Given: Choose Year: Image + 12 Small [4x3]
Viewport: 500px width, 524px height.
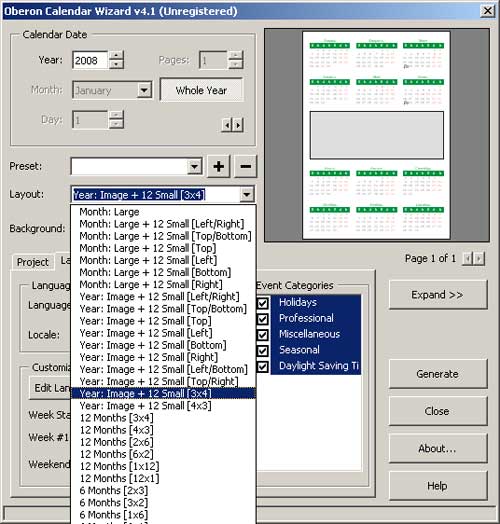Looking at the screenshot, I should [x=163, y=405].
